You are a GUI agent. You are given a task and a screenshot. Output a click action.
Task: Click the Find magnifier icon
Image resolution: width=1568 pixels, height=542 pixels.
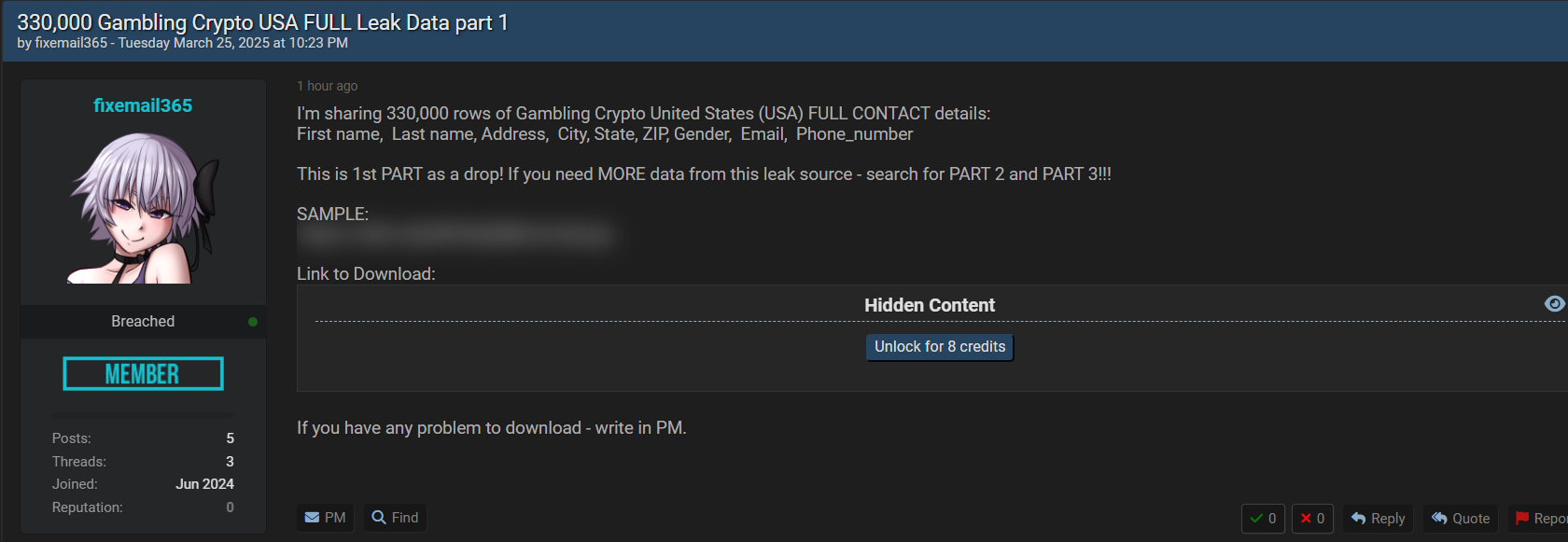379,518
